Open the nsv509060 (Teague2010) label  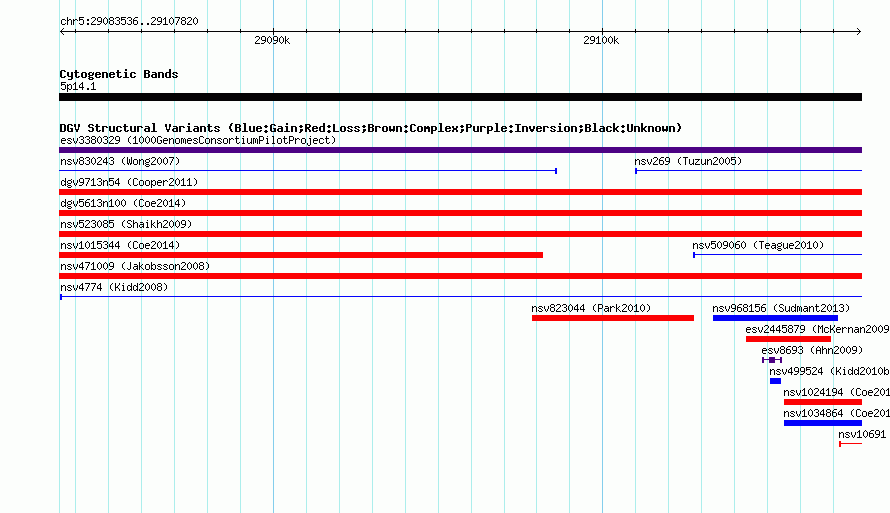coord(758,245)
